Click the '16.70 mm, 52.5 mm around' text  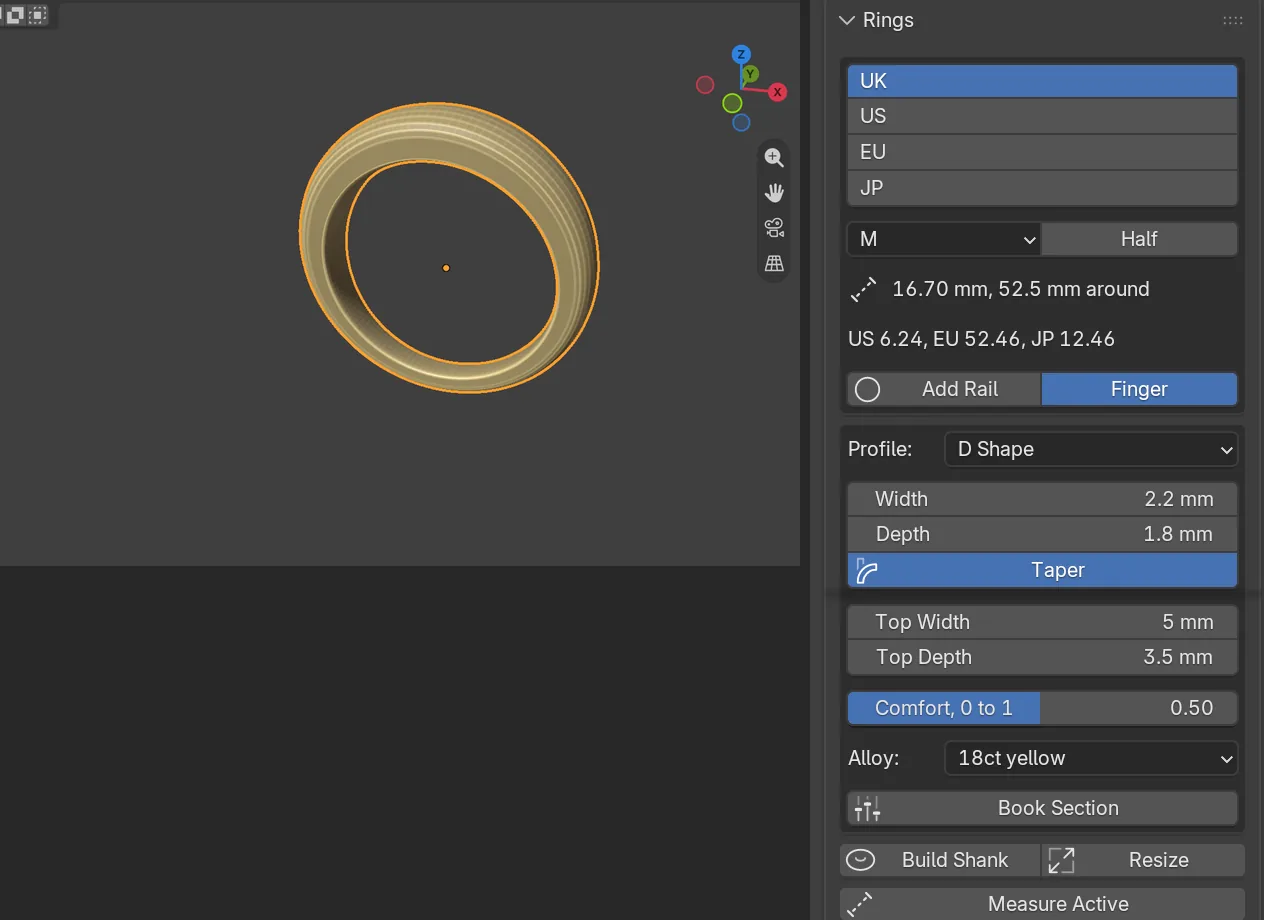pyautogui.click(x=1021, y=289)
